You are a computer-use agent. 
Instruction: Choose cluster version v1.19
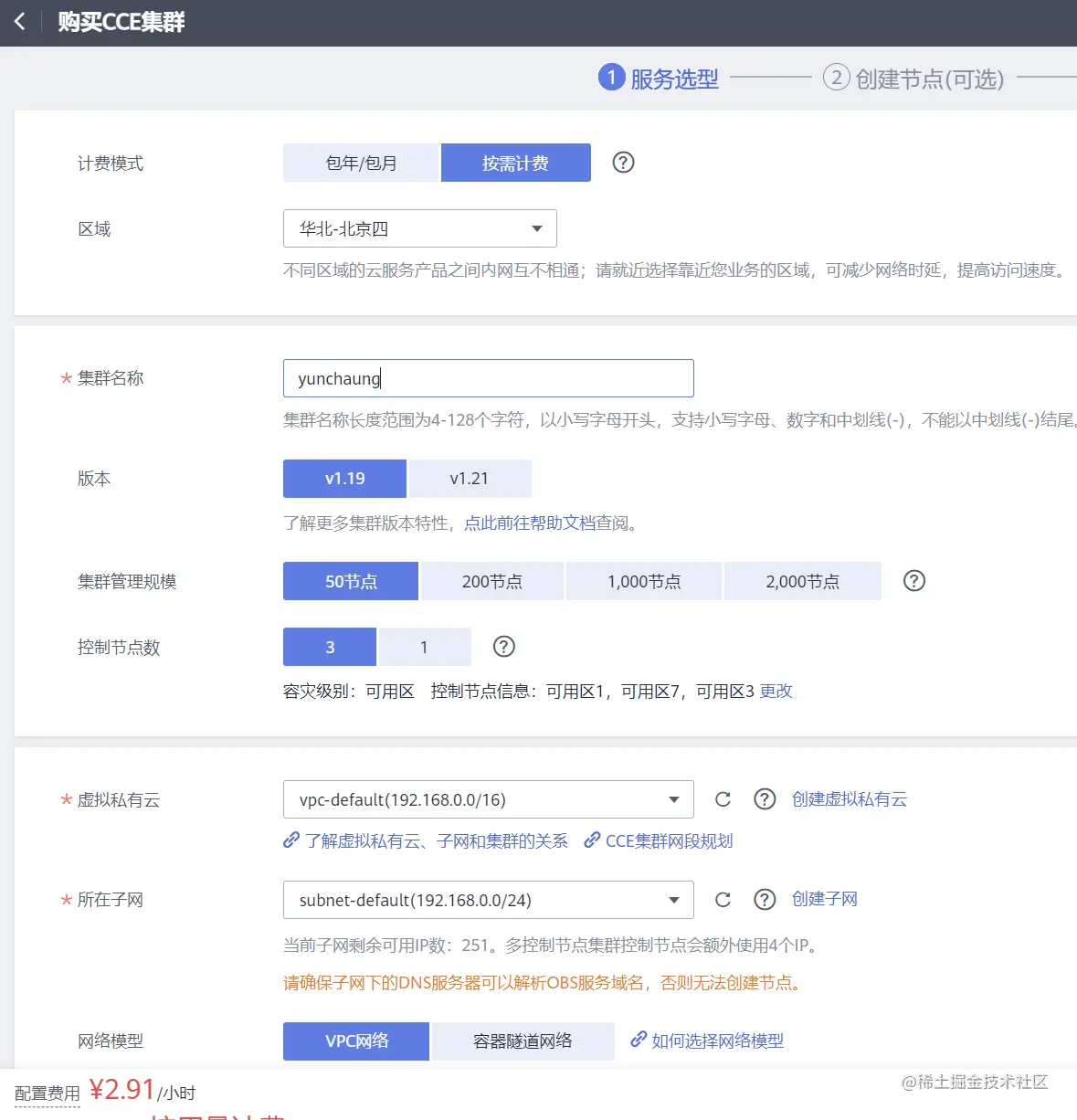tap(344, 479)
